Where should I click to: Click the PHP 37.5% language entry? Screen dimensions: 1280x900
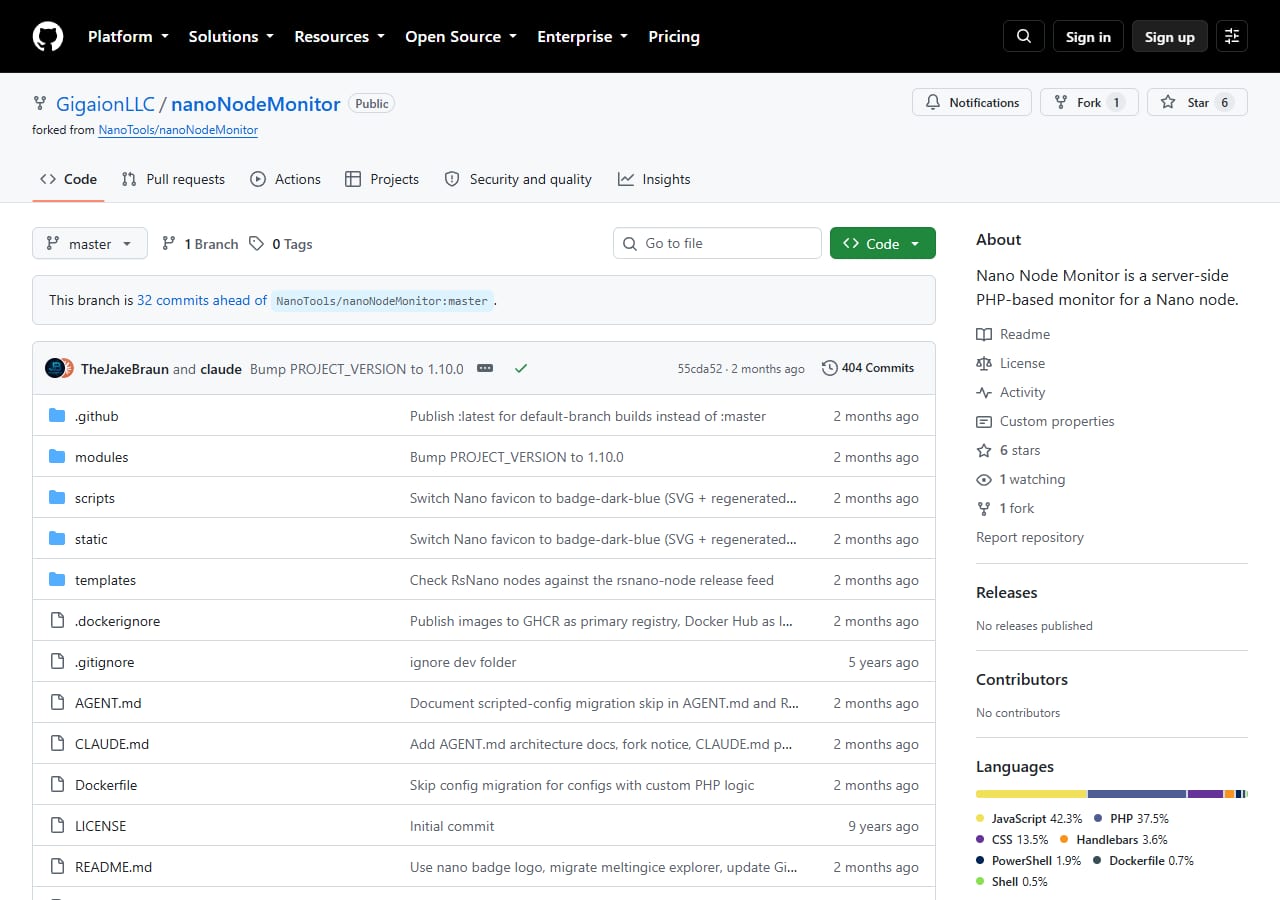1132,818
